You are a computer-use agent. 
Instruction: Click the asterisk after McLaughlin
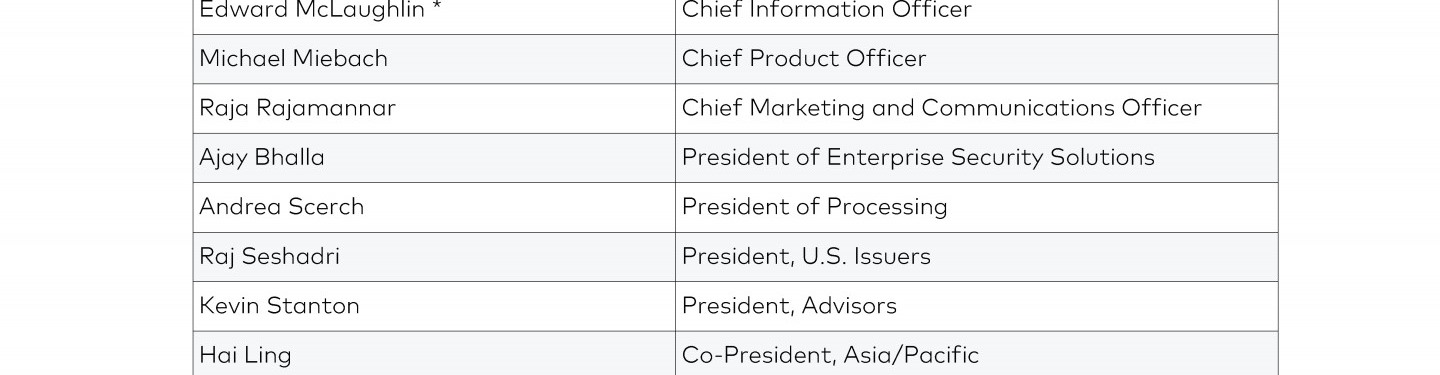pos(437,6)
